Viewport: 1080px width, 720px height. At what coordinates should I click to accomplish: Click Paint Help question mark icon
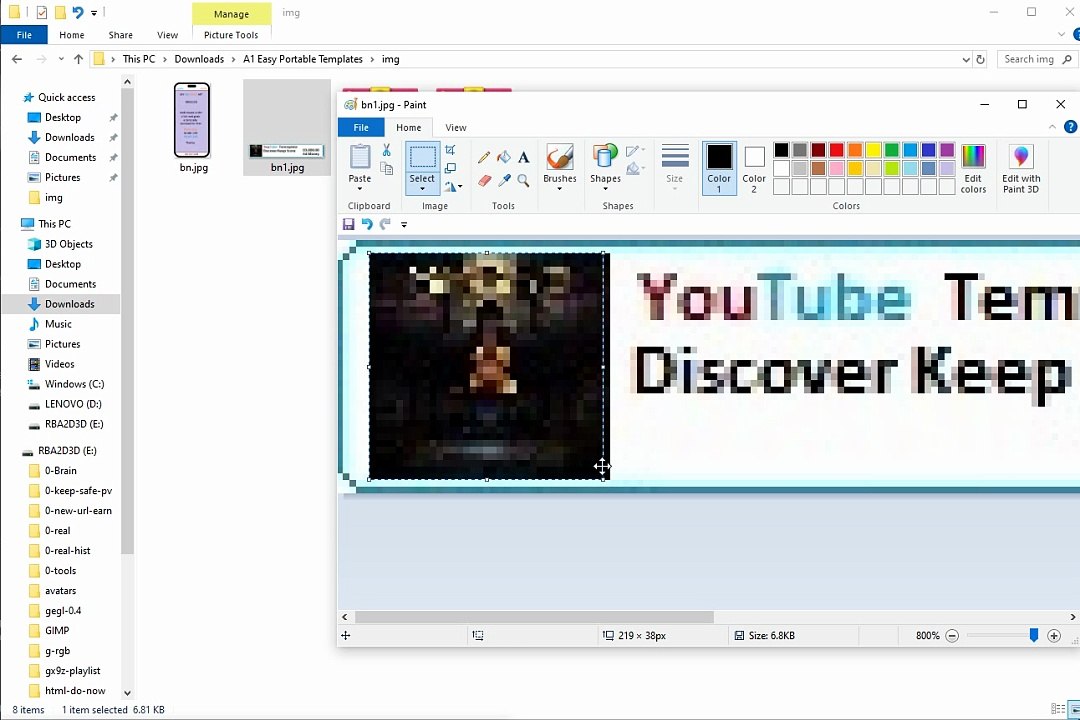pos(1070,127)
